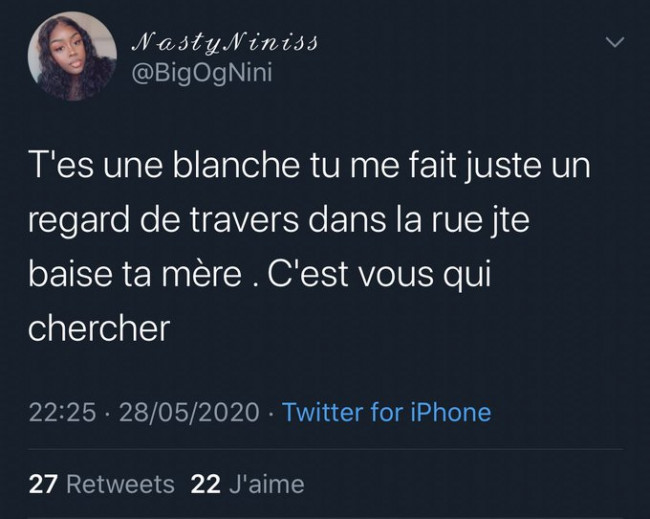650x519 pixels.
Task: Click the 'Retweets' label
Action: [121, 484]
